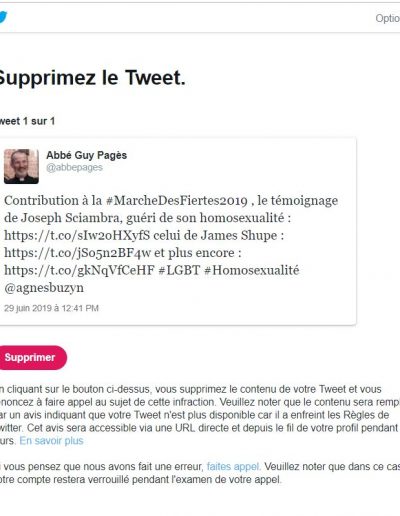
Task: Click the 29 juin 2019 timestamp
Action: click(x=51, y=308)
